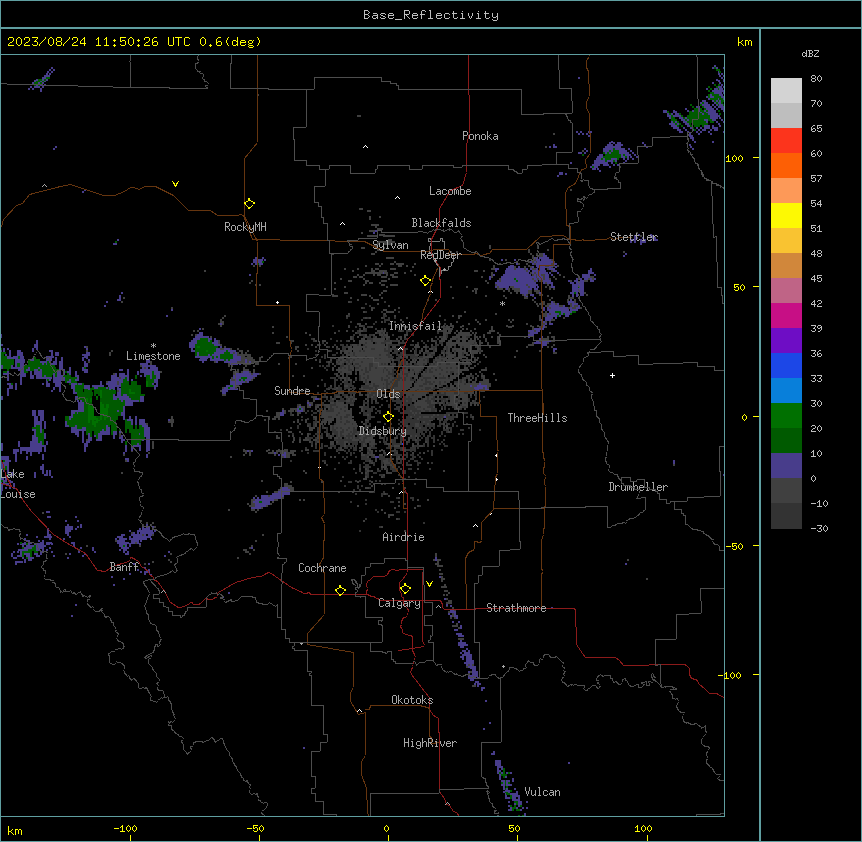The image size is (862, 842).
Task: Click the -30 value in the dBZ legend
Action: tap(819, 528)
